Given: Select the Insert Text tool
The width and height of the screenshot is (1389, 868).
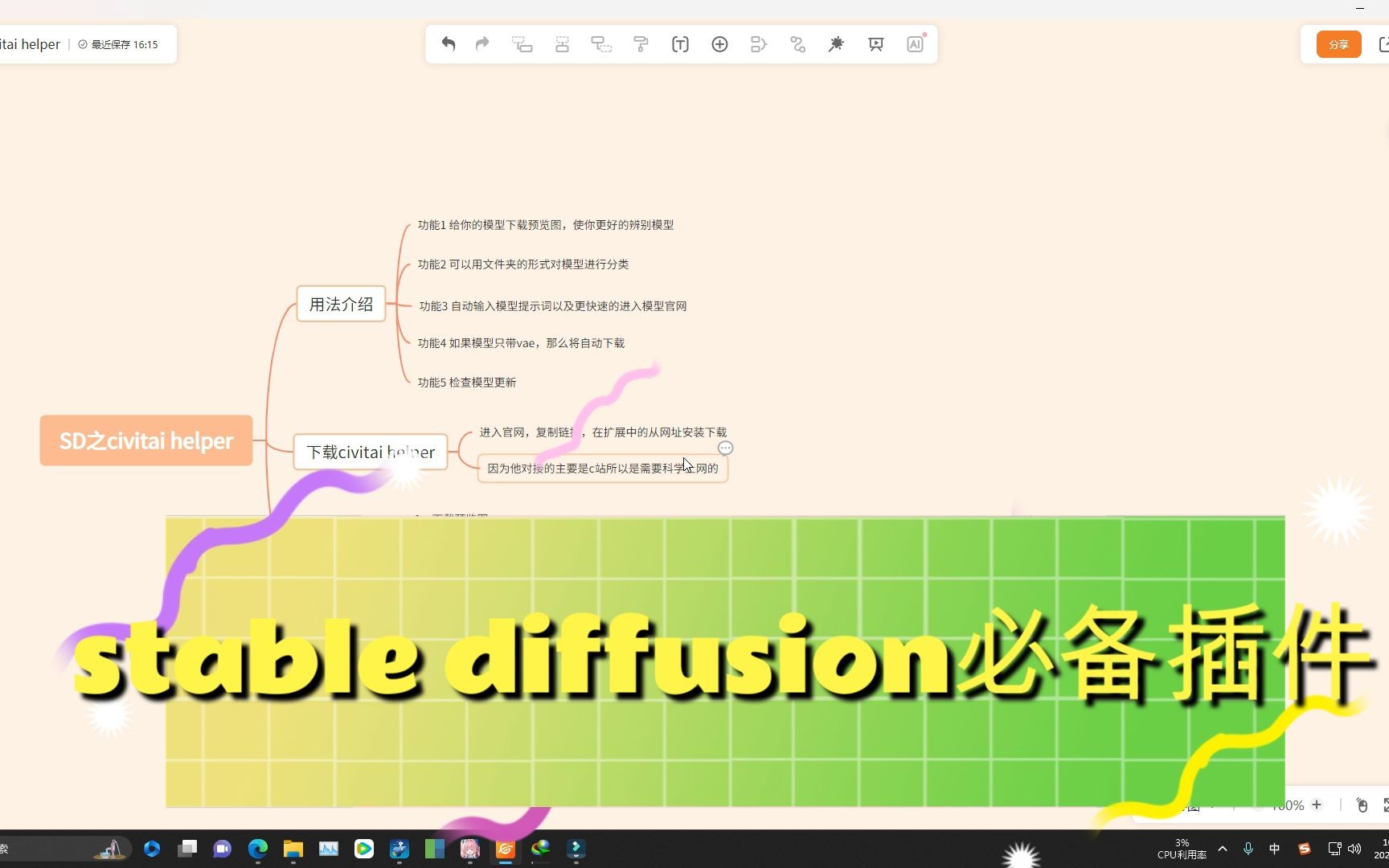Looking at the screenshot, I should click(680, 44).
